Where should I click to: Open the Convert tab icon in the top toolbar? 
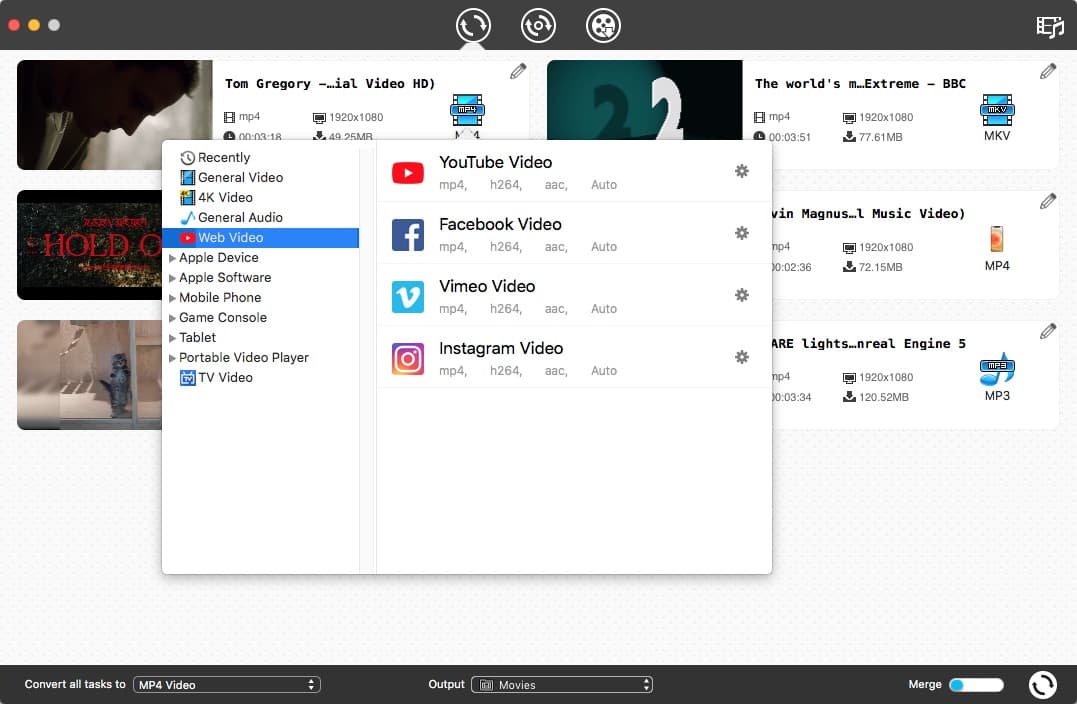[x=473, y=25]
